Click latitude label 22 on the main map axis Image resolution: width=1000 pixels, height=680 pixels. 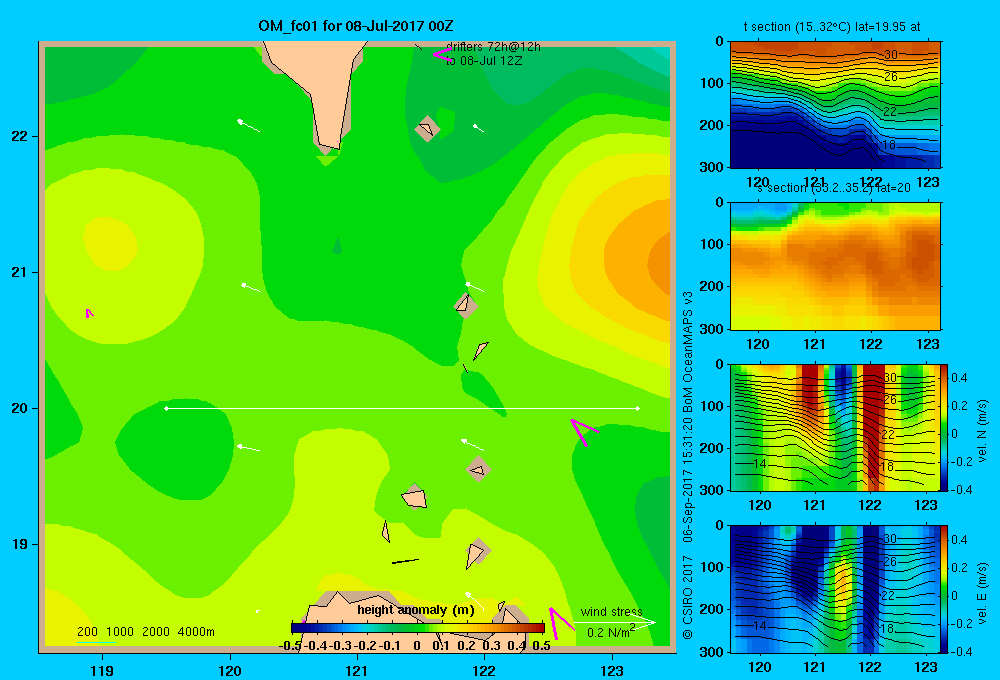20,136
